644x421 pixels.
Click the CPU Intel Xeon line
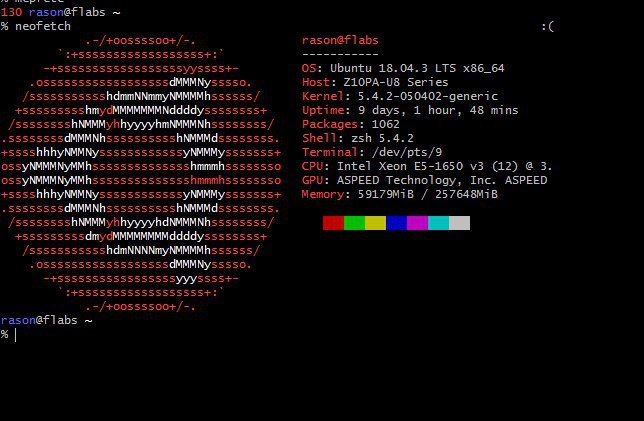click(427, 166)
